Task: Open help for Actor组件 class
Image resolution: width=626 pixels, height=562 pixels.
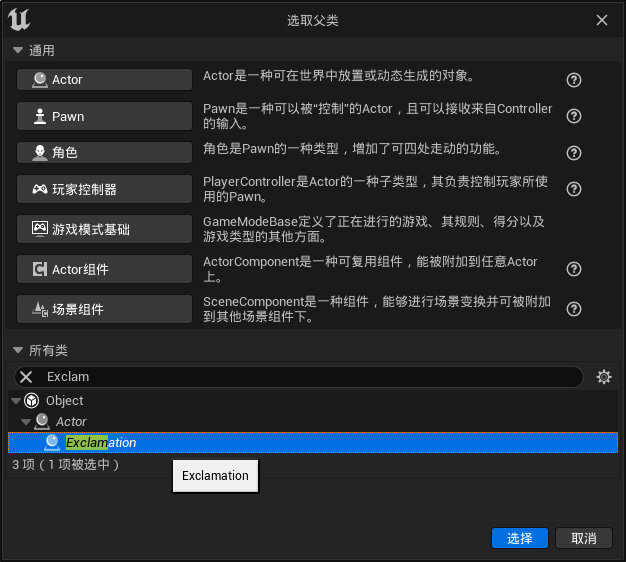Action: pos(574,269)
